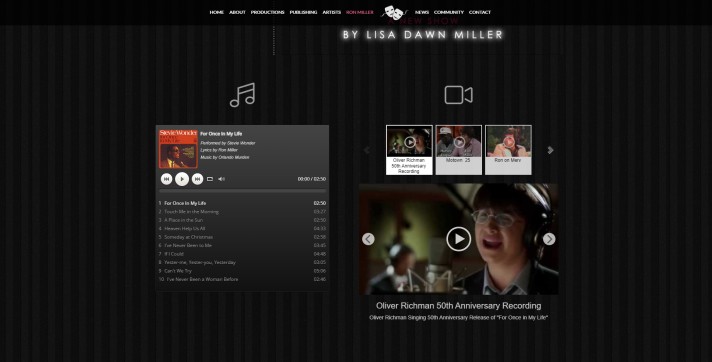
Task: Click the audio track progress bar
Action: tap(242, 191)
